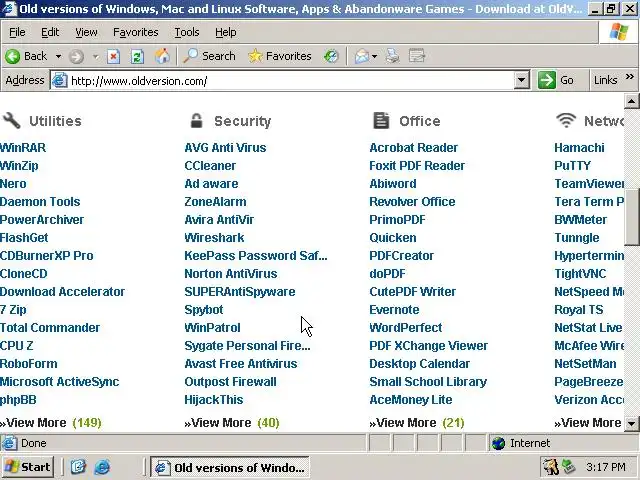This screenshot has width=640, height=480.
Task: Click the Print printer icon
Action: point(393,56)
